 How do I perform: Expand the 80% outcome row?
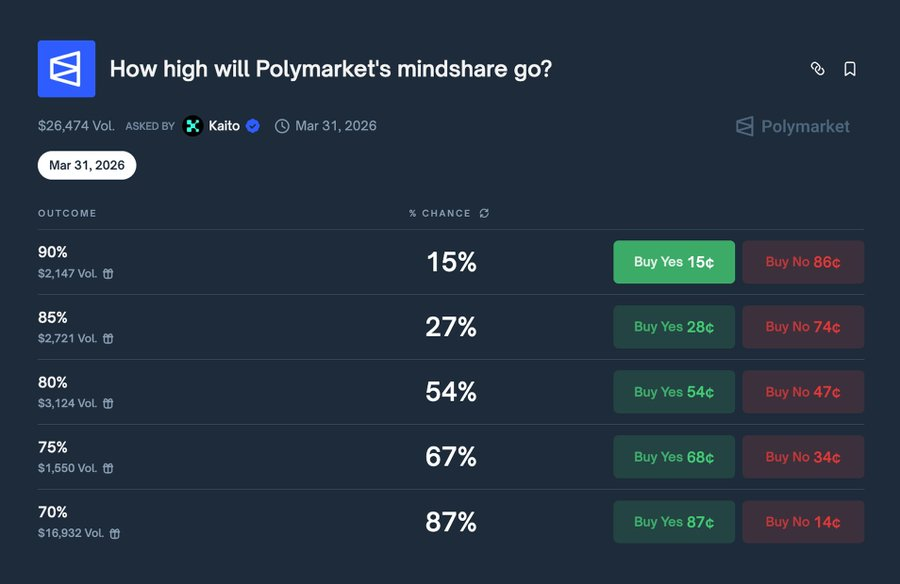click(x=300, y=392)
